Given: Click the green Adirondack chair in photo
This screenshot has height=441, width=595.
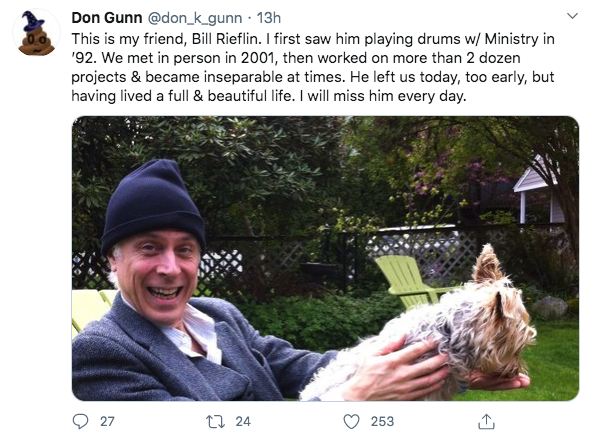Looking at the screenshot, I should 412,279.
